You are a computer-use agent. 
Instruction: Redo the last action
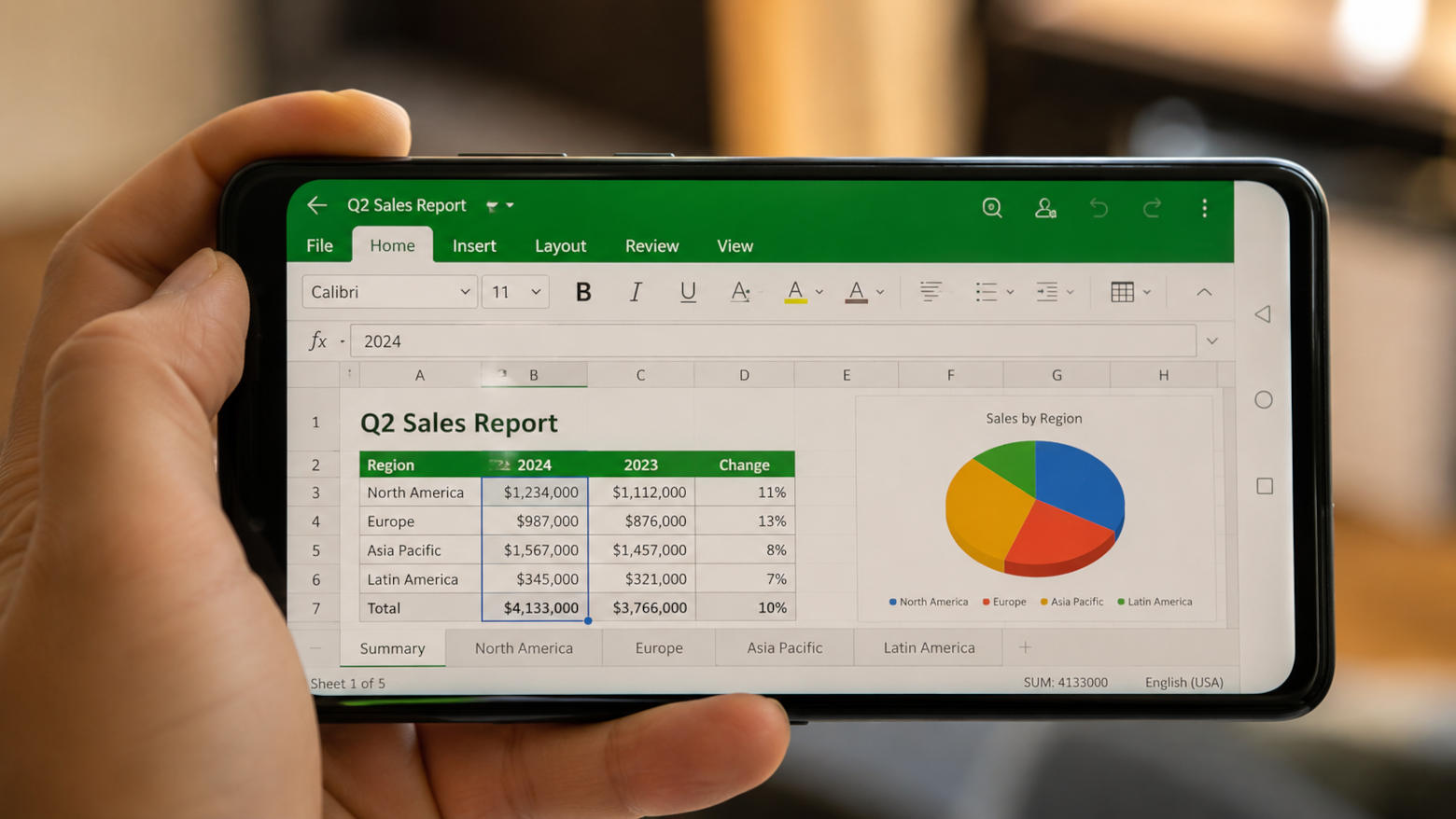1152,207
